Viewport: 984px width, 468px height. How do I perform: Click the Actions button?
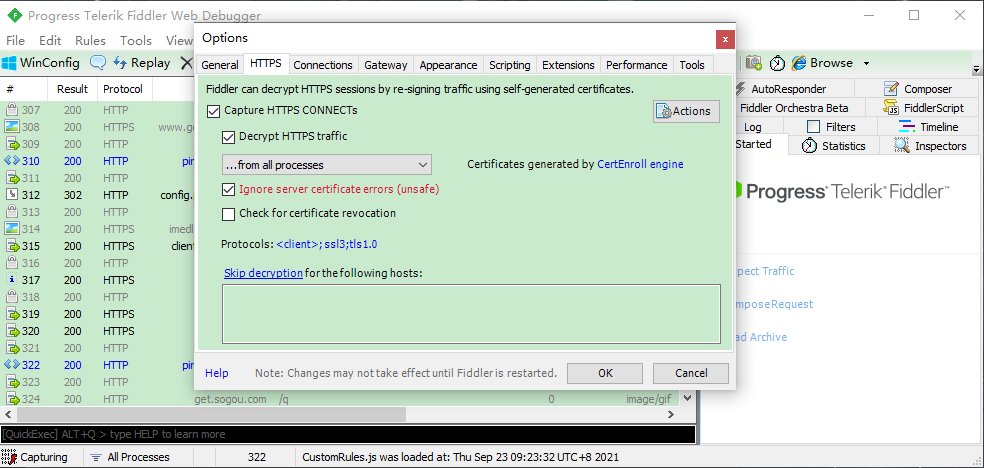tap(686, 111)
